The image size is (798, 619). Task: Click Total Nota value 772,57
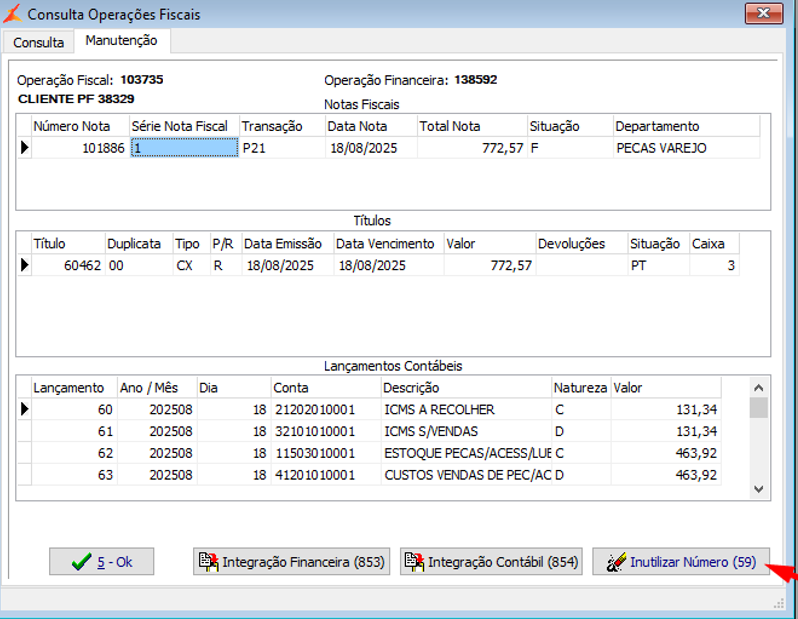click(472, 148)
